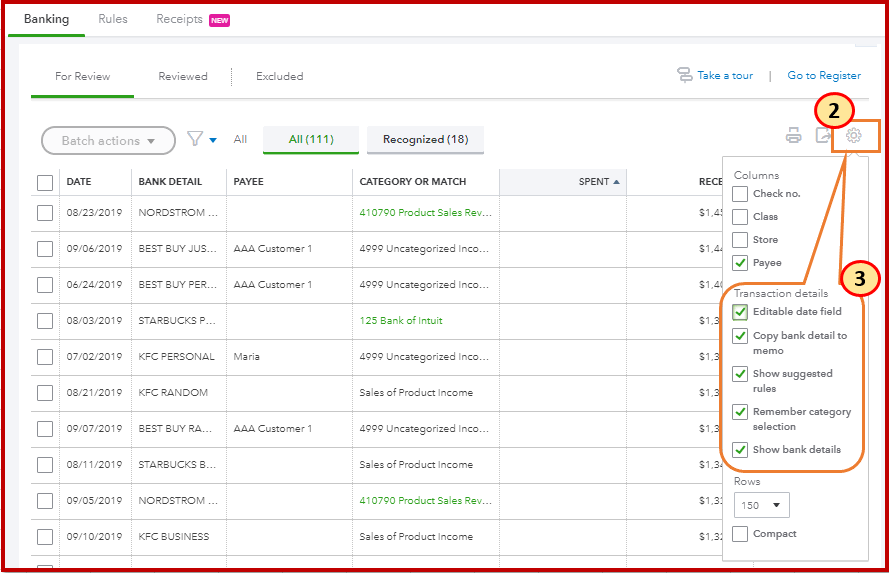Switch to the Banking tab
Screen dimensions: 889x573
coord(46,19)
